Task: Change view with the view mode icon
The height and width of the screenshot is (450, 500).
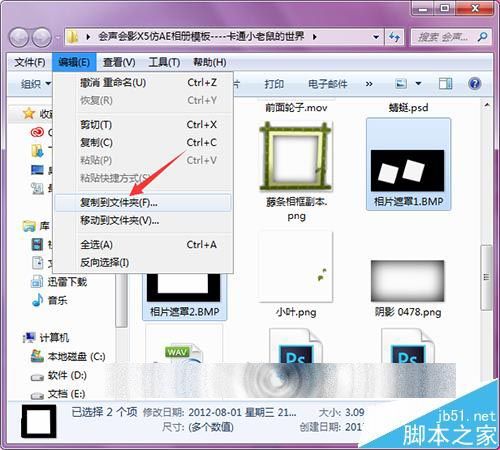Action: point(401,83)
